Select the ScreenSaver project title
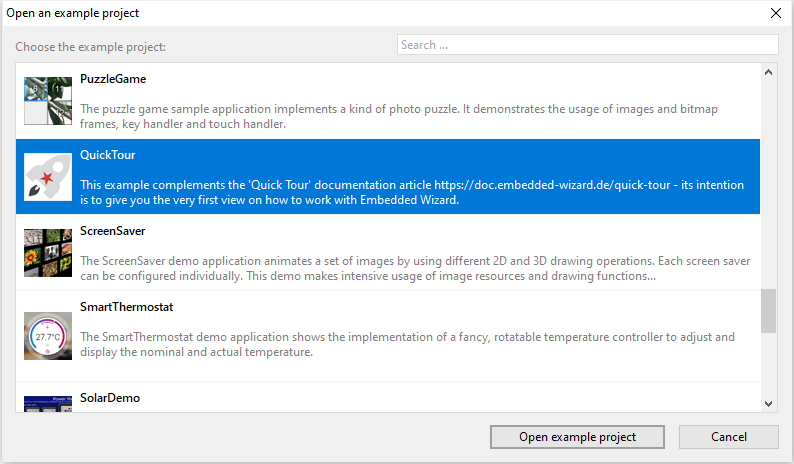Image resolution: width=794 pixels, height=464 pixels. pyautogui.click(x=112, y=231)
